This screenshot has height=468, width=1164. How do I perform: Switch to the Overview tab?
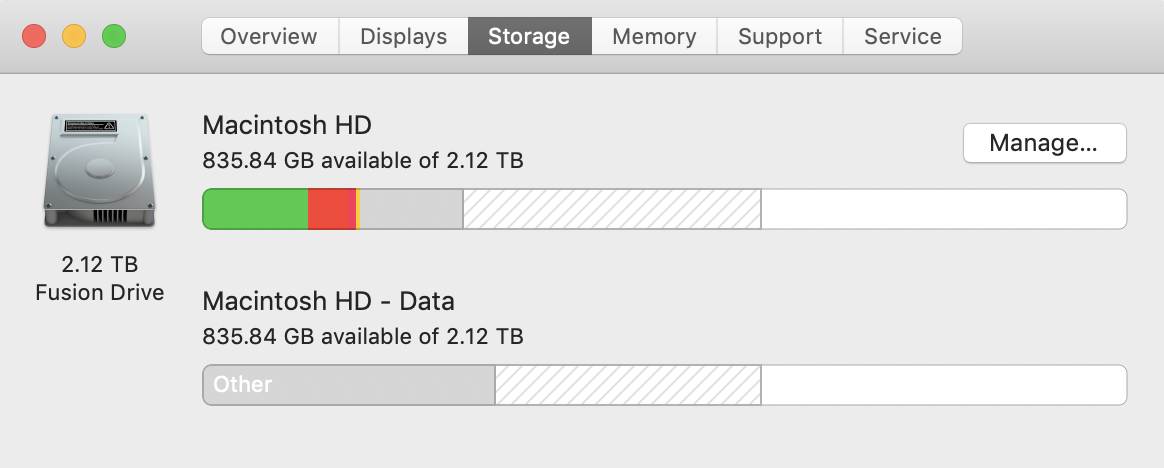click(x=269, y=37)
